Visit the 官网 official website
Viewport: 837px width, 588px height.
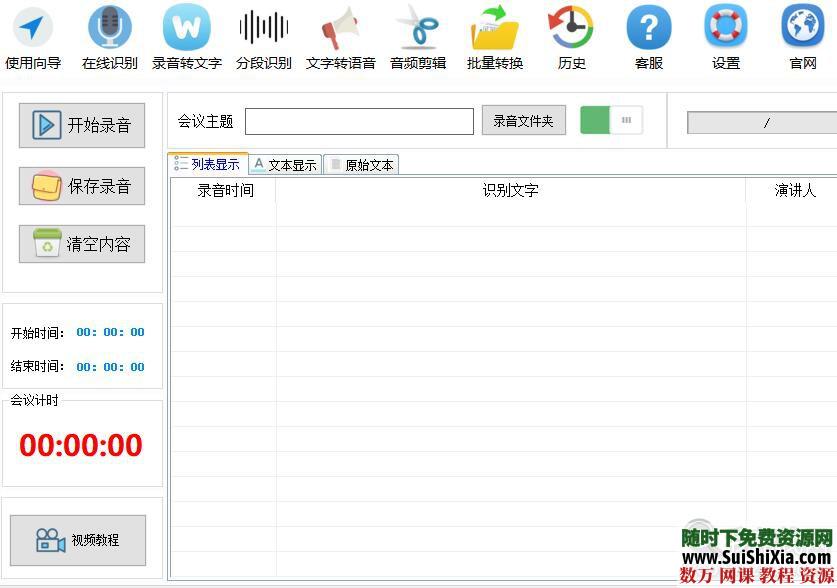[x=802, y=35]
